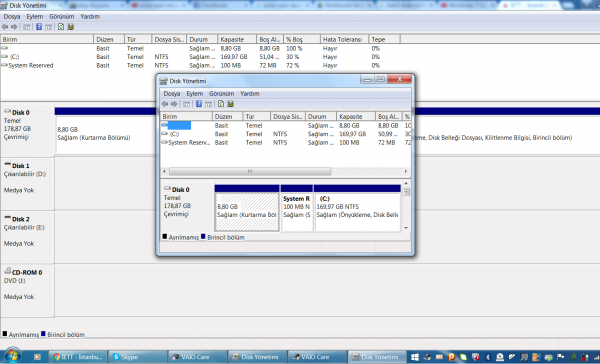The image size is (600, 364).
Task: Sort by Hata Toleransı column in background window
Action: tap(344, 39)
